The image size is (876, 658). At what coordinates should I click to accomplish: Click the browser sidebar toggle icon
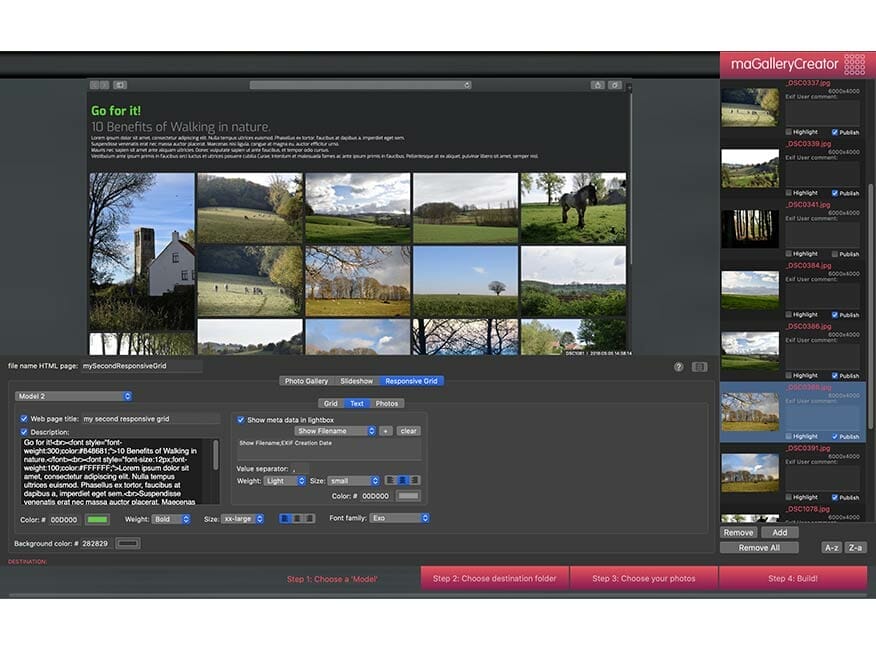(120, 85)
